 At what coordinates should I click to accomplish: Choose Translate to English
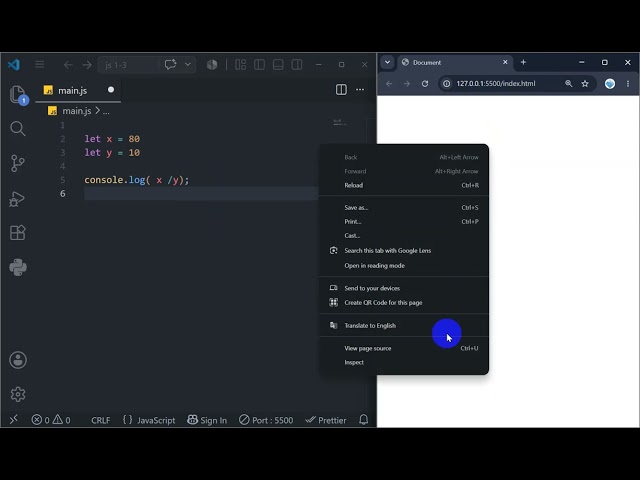pos(404,325)
